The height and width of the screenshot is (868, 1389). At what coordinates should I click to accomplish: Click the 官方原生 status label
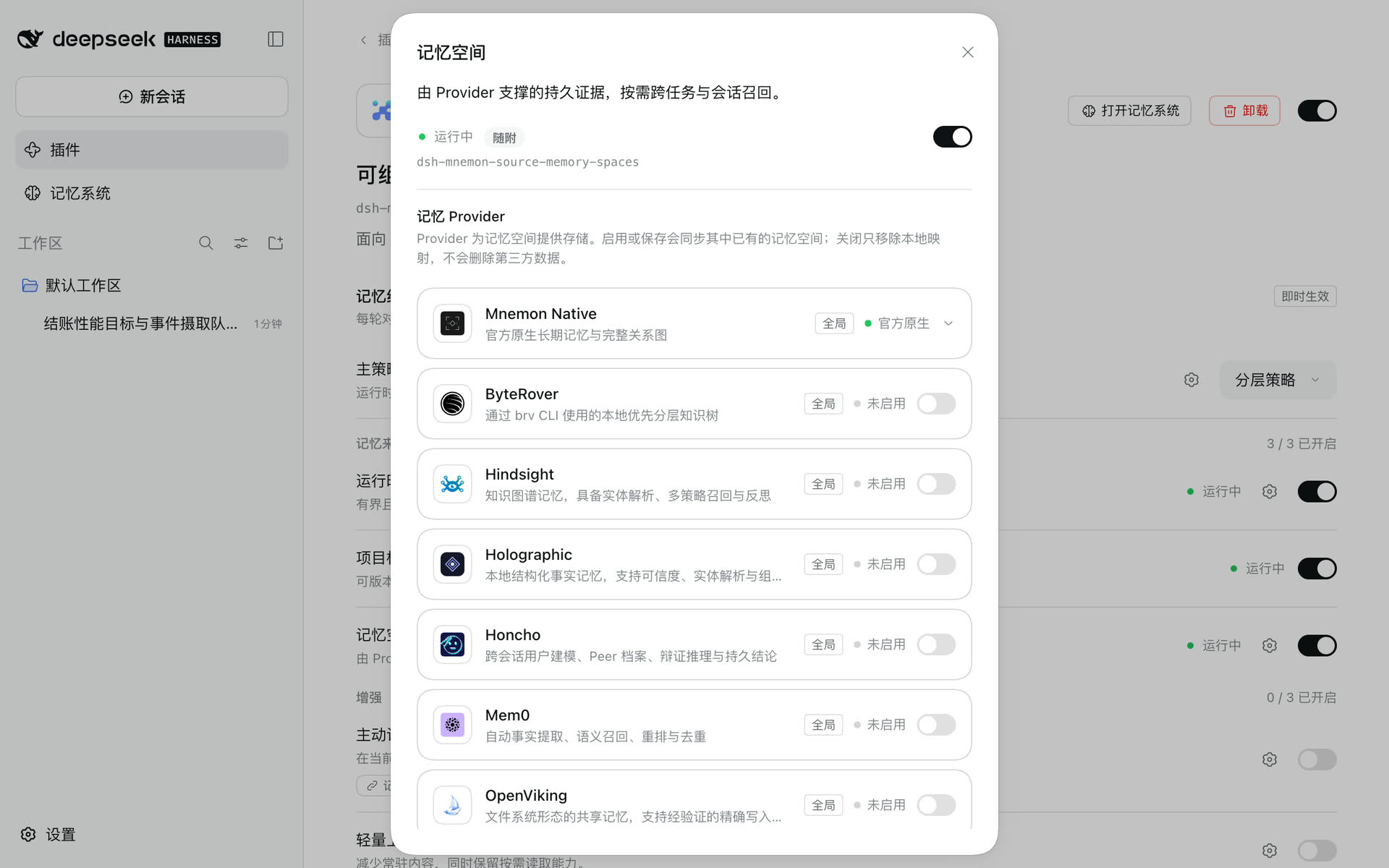pyautogui.click(x=904, y=323)
